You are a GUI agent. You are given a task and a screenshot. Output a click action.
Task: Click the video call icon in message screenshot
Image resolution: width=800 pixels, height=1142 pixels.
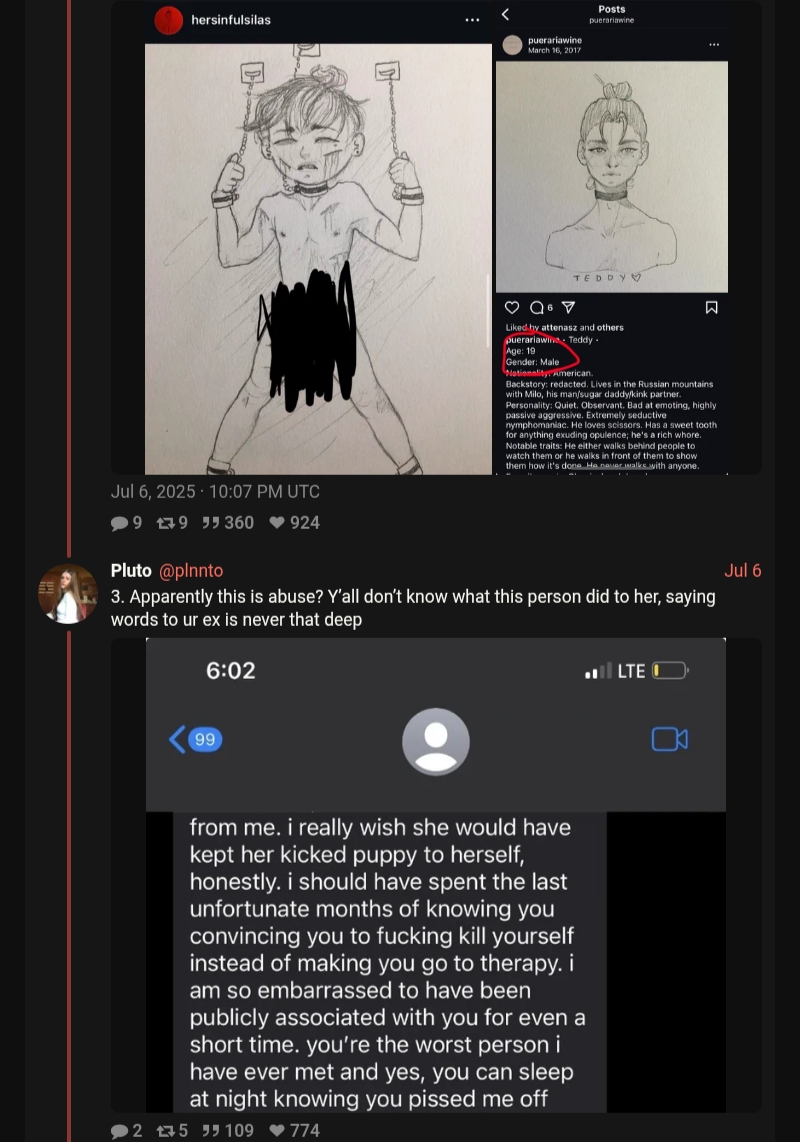pyautogui.click(x=669, y=739)
